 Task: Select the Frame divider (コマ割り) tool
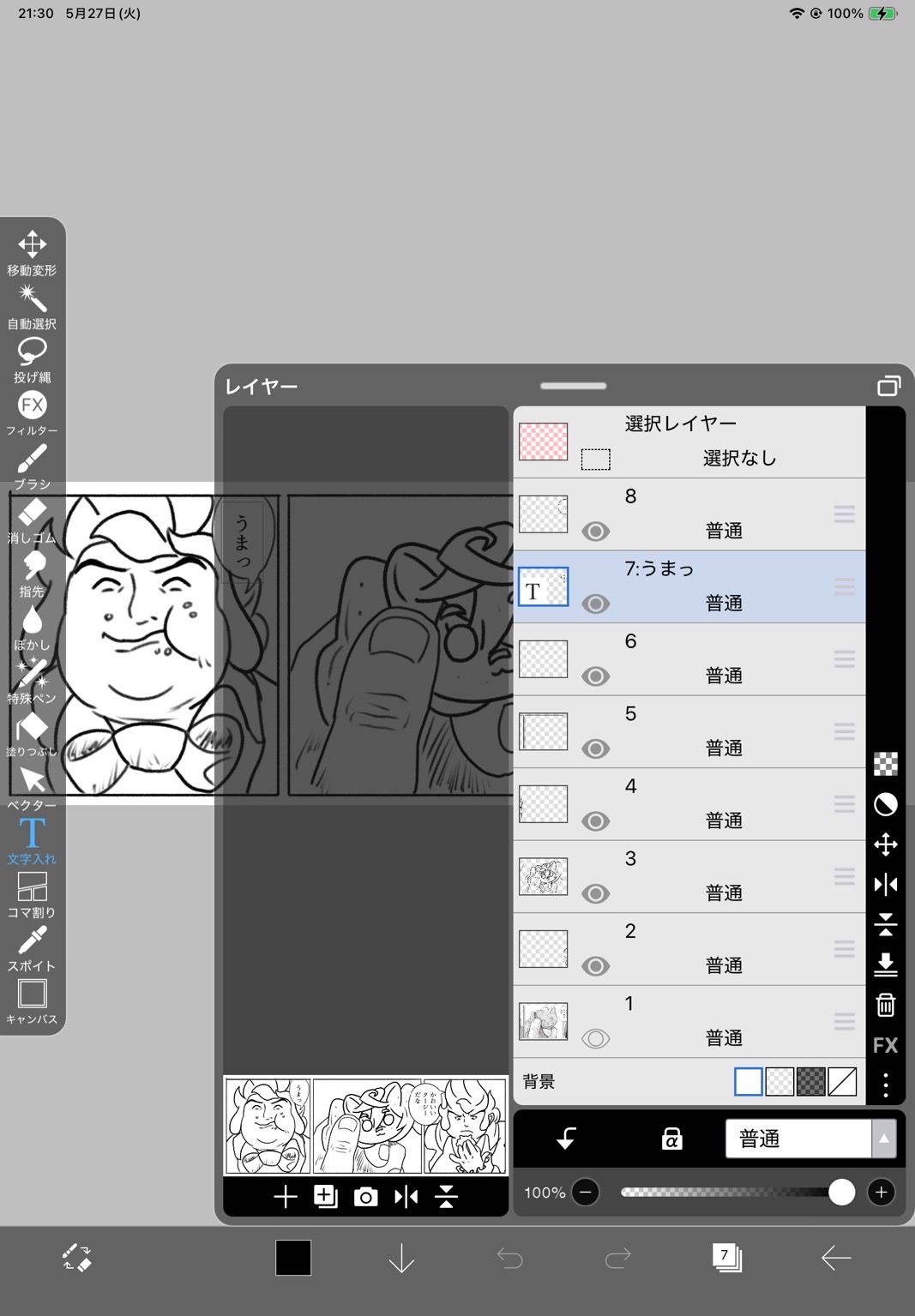pyautogui.click(x=32, y=894)
